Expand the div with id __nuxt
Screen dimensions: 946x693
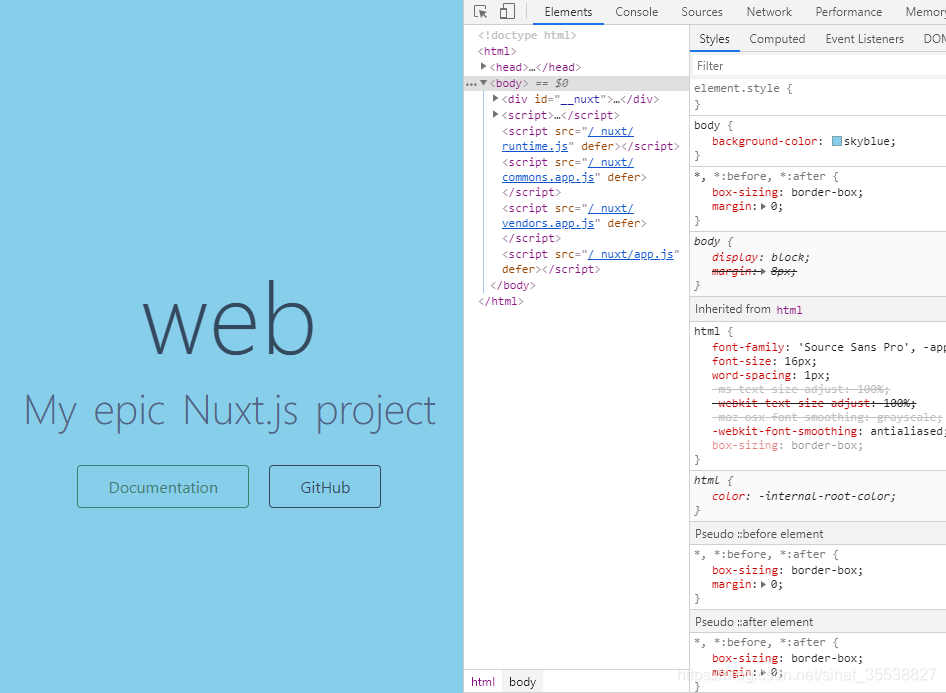[495, 98]
